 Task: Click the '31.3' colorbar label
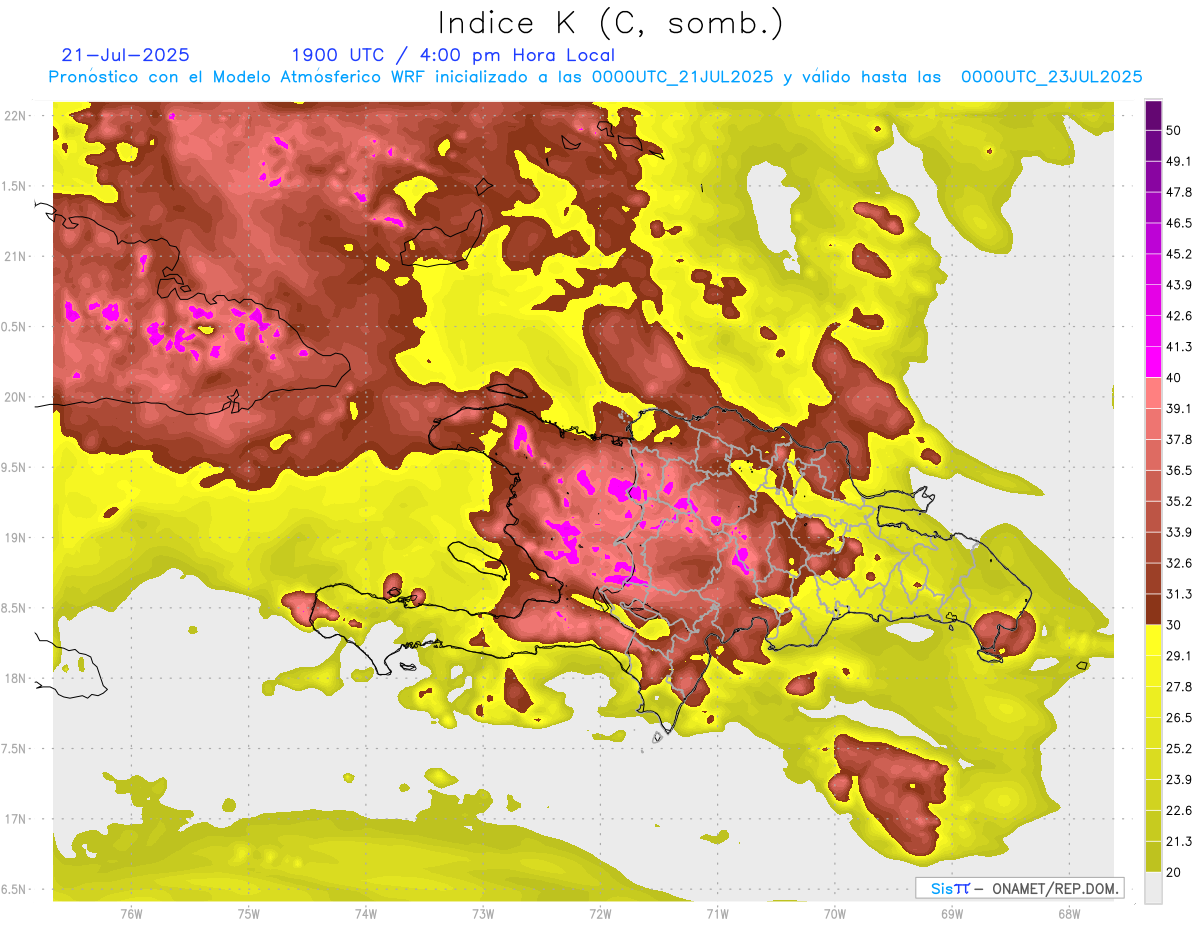coord(1179,594)
